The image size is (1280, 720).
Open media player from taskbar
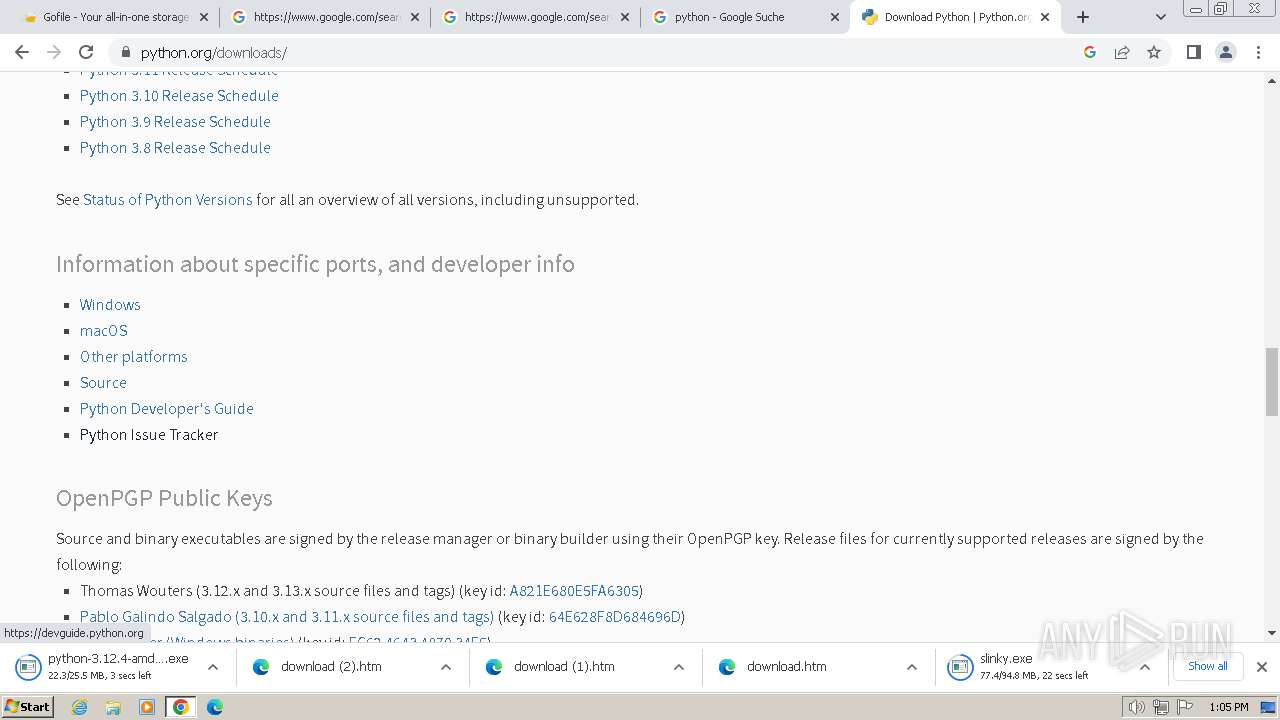(147, 707)
